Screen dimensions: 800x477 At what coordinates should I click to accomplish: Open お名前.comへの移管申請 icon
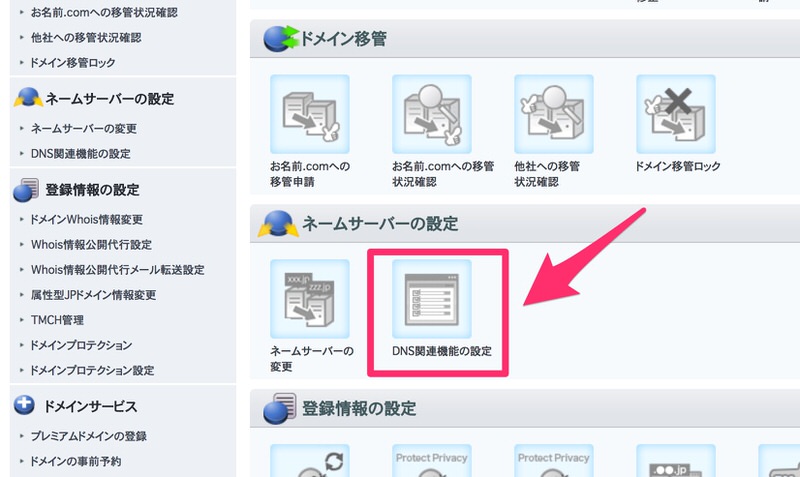[x=310, y=114]
